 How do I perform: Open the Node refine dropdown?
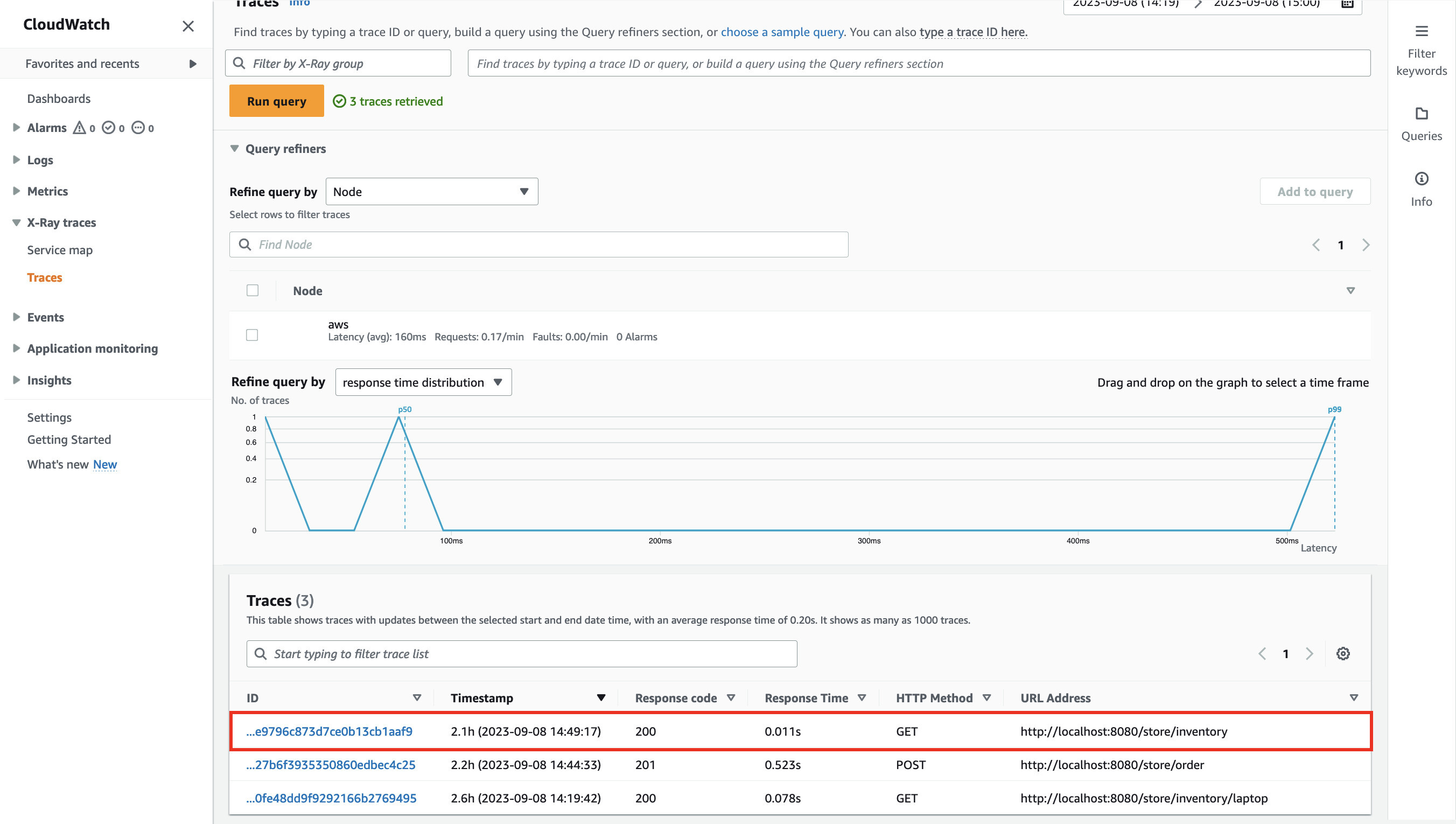tap(432, 191)
